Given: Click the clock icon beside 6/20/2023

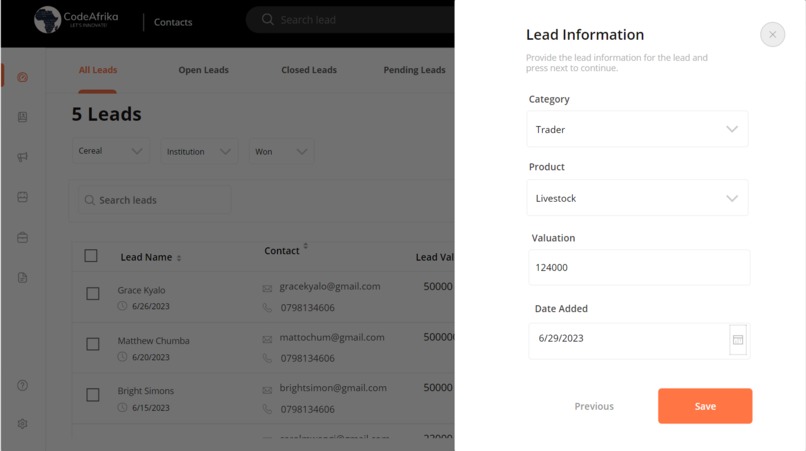Looking at the screenshot, I should [x=122, y=356].
